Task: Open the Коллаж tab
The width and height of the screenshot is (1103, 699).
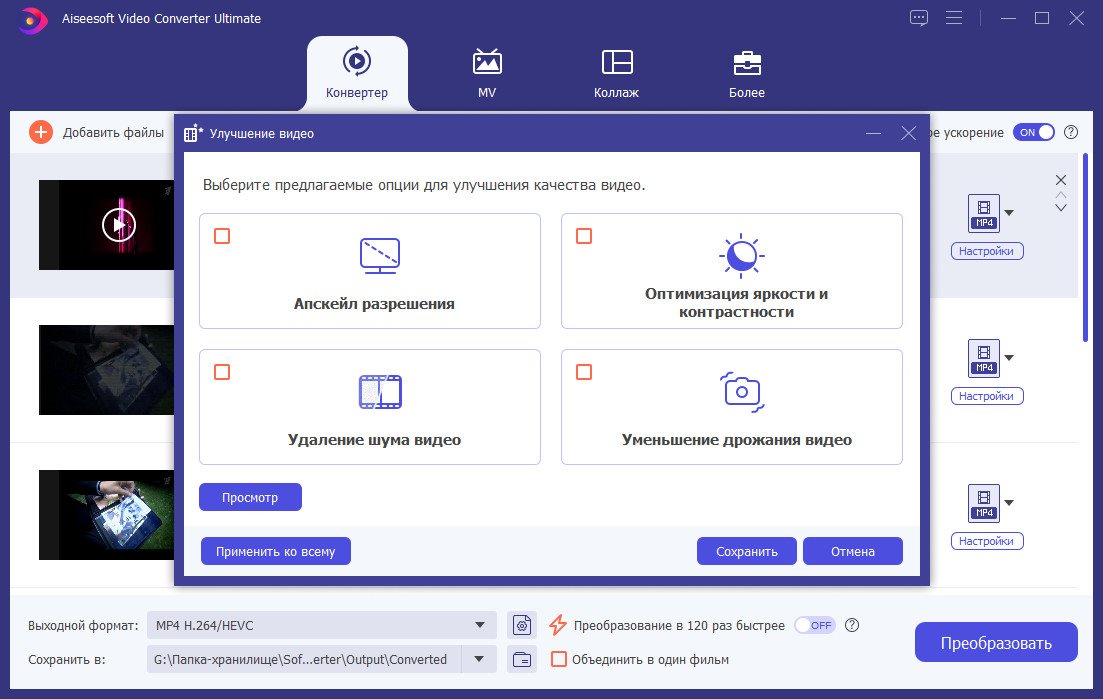Action: [x=616, y=73]
